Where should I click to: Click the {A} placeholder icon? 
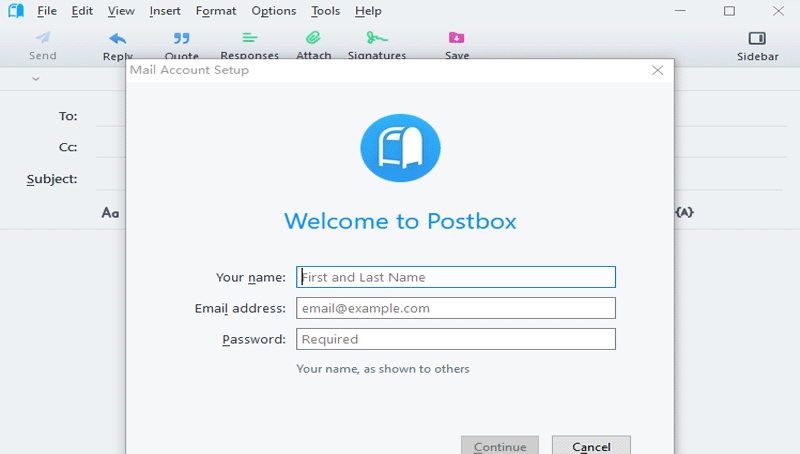point(685,212)
